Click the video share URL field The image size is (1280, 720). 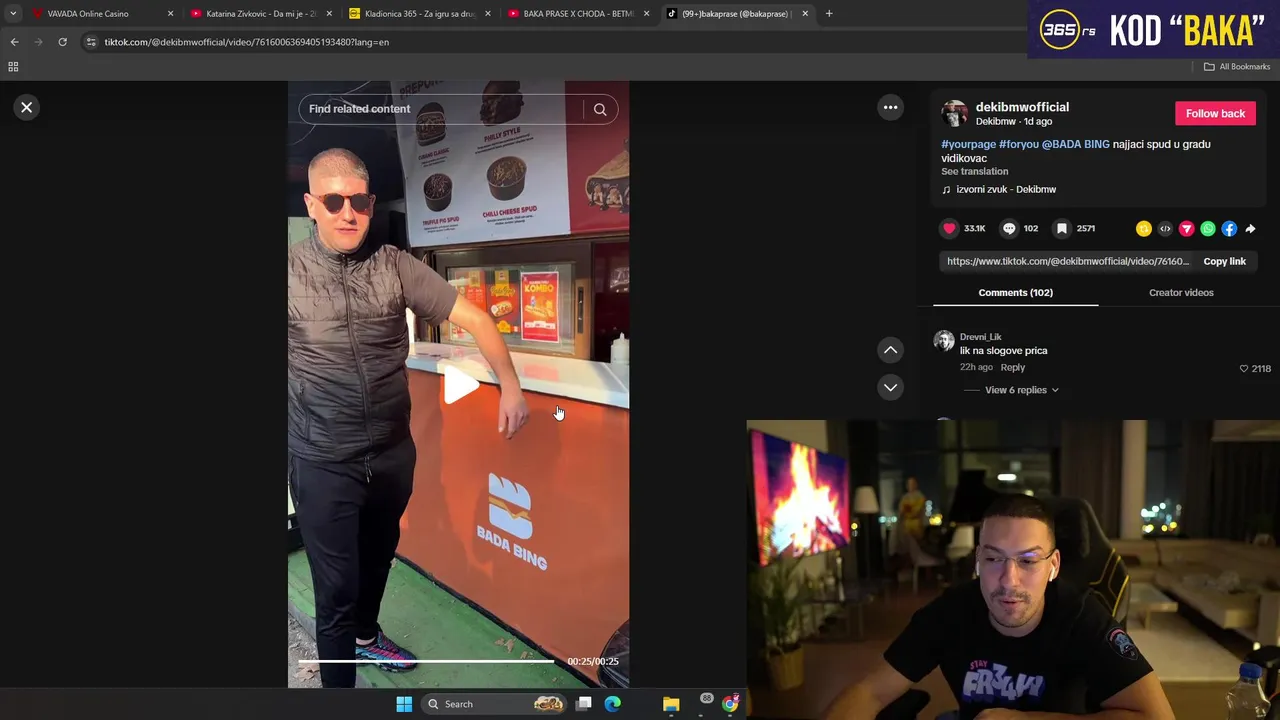(1067, 261)
